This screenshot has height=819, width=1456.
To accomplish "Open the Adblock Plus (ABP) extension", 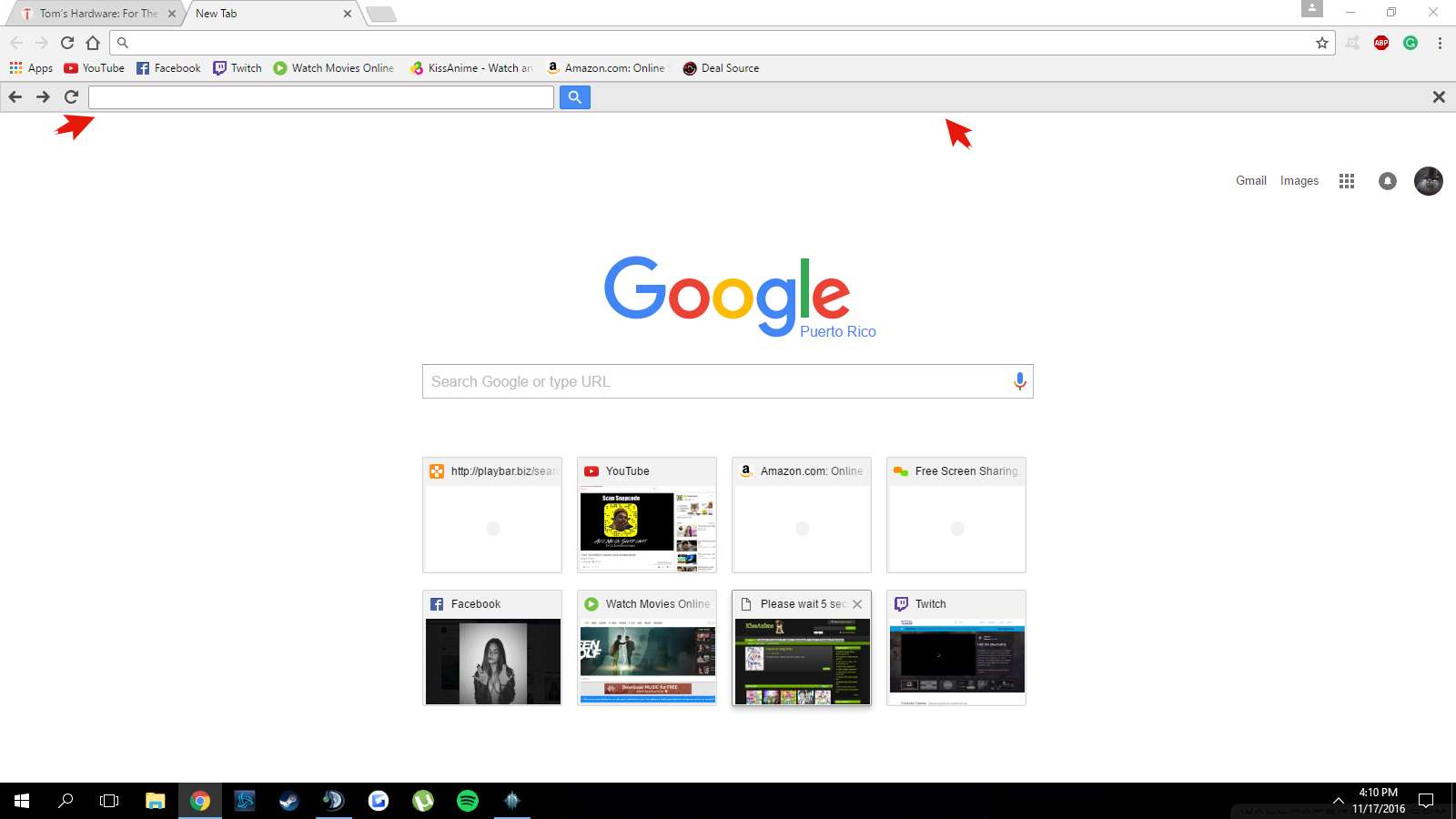I will click(x=1381, y=43).
